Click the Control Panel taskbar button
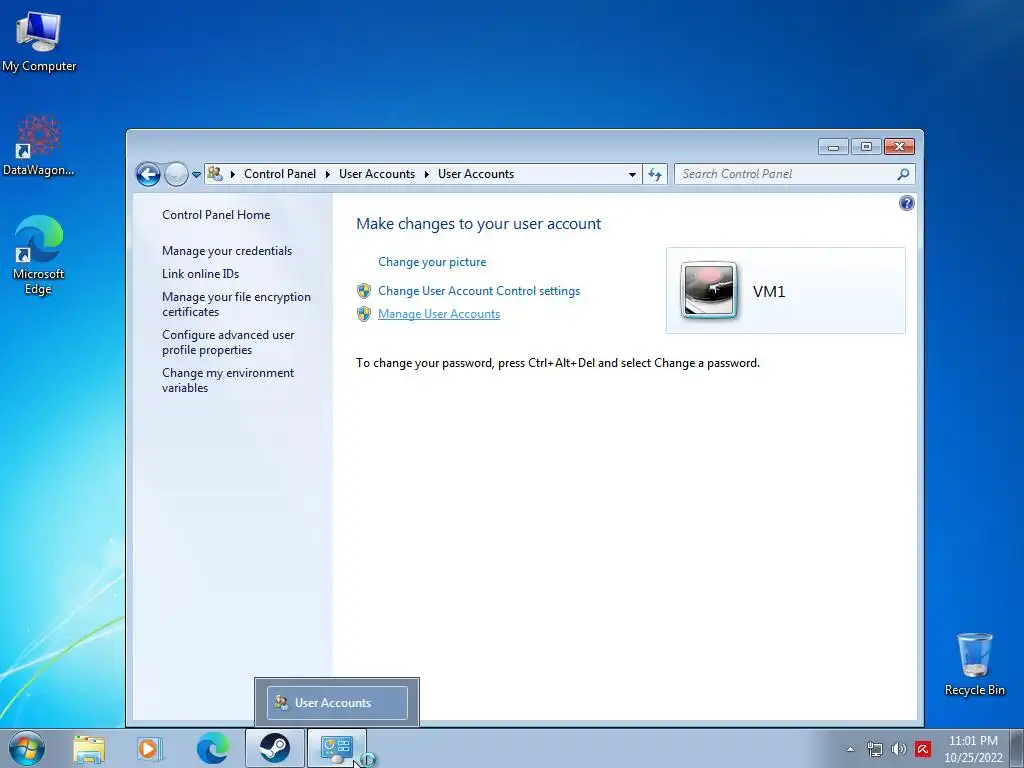This screenshot has height=768, width=1024. (x=337, y=748)
